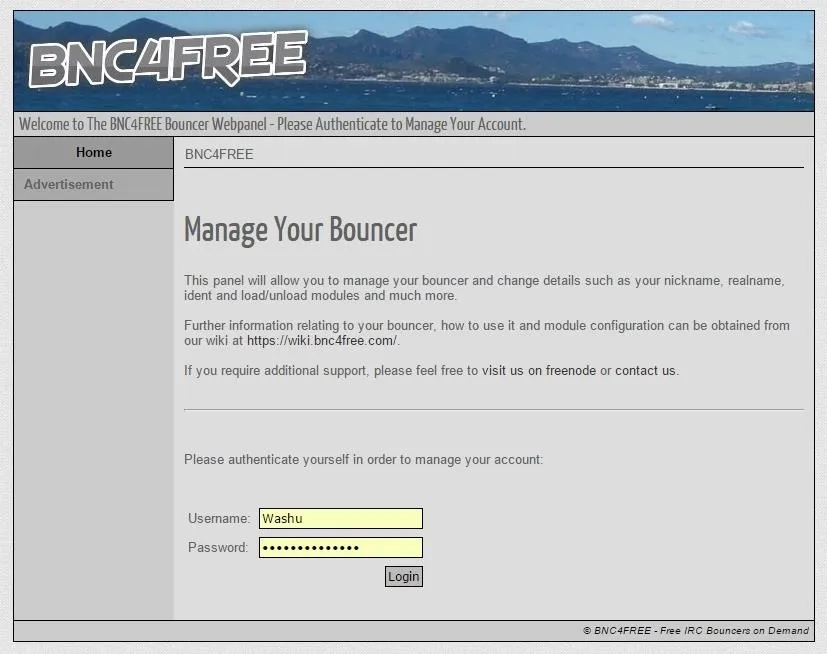
Task: Click the 'Welcome to The BNC4FREE Bouncer Webpanel' text
Action: [x=272, y=124]
